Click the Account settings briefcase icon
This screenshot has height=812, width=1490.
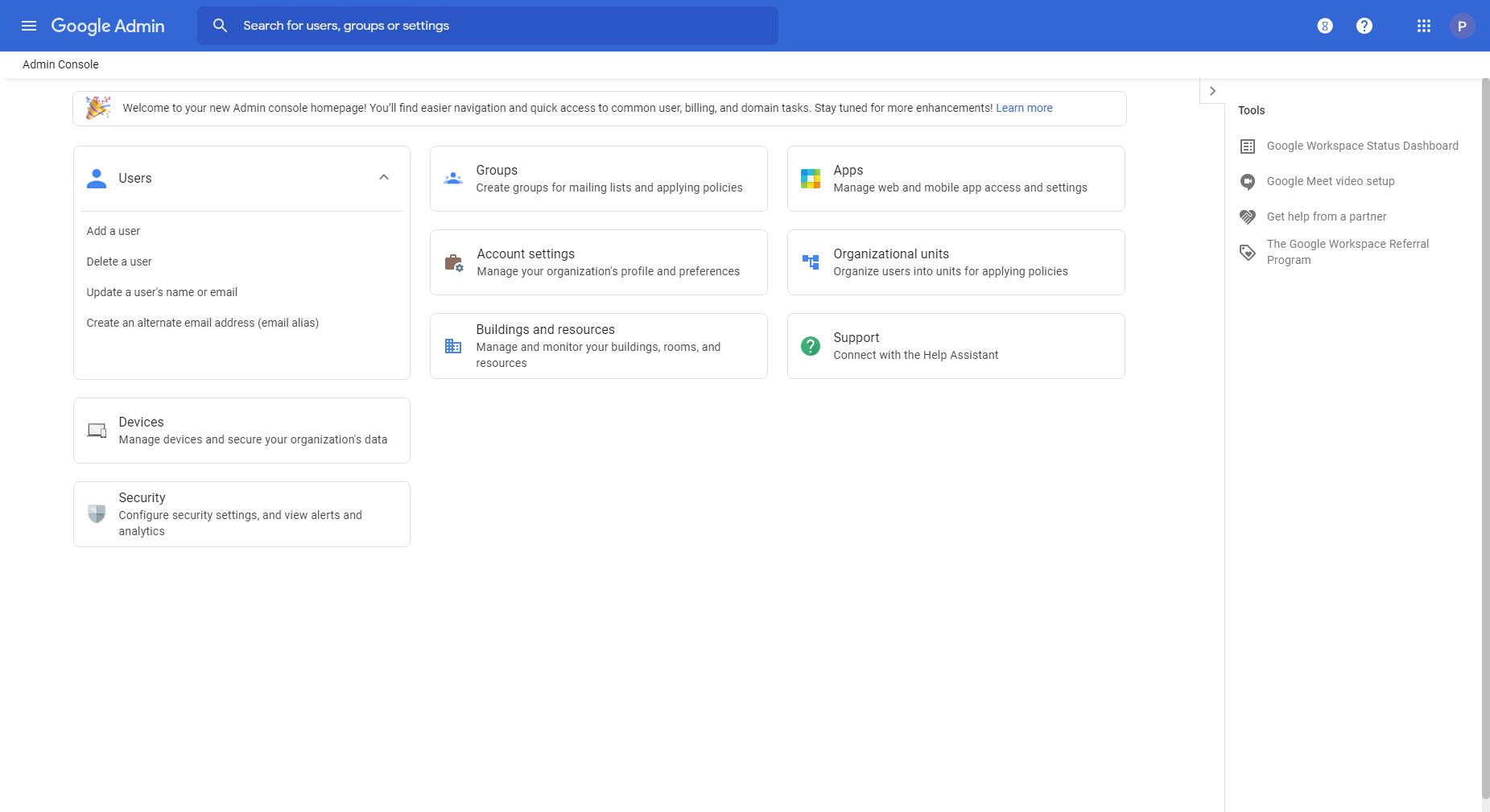coord(454,262)
